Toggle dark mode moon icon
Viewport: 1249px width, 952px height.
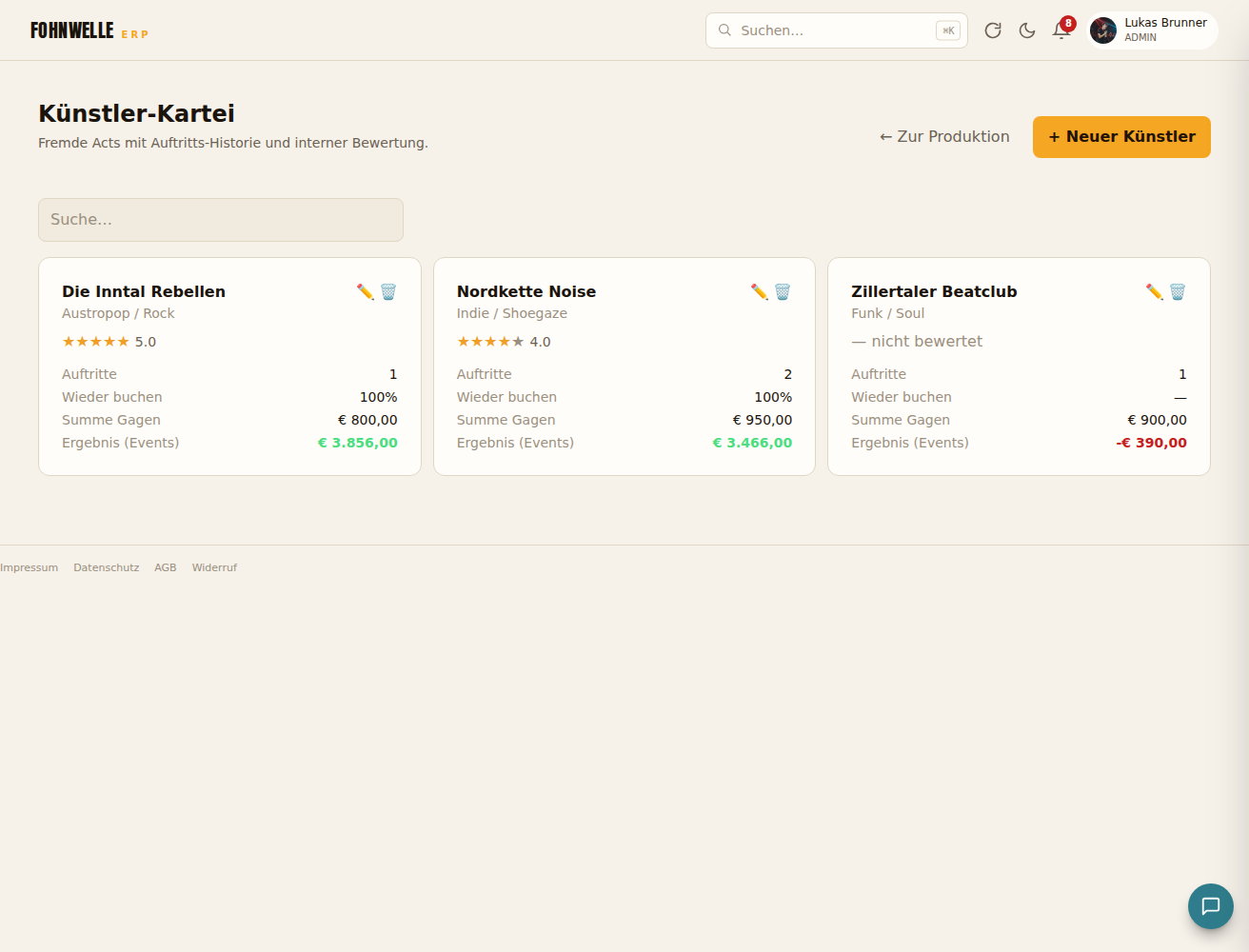pyautogui.click(x=1027, y=30)
